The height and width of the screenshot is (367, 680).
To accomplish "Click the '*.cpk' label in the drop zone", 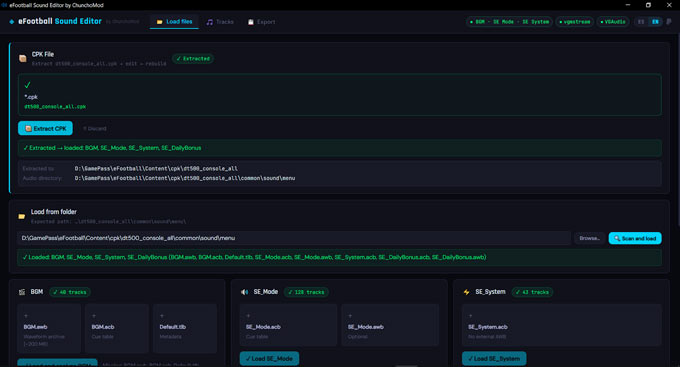I will (31, 97).
